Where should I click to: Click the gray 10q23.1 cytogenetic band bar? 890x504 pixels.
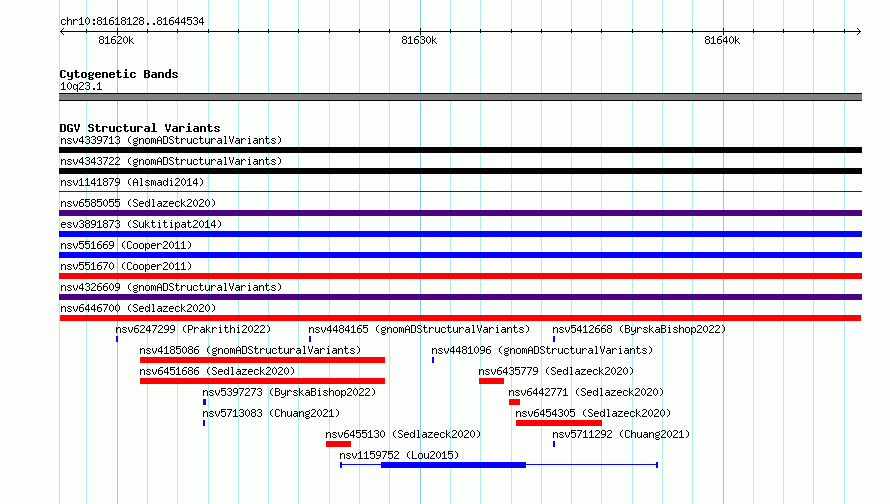point(460,97)
